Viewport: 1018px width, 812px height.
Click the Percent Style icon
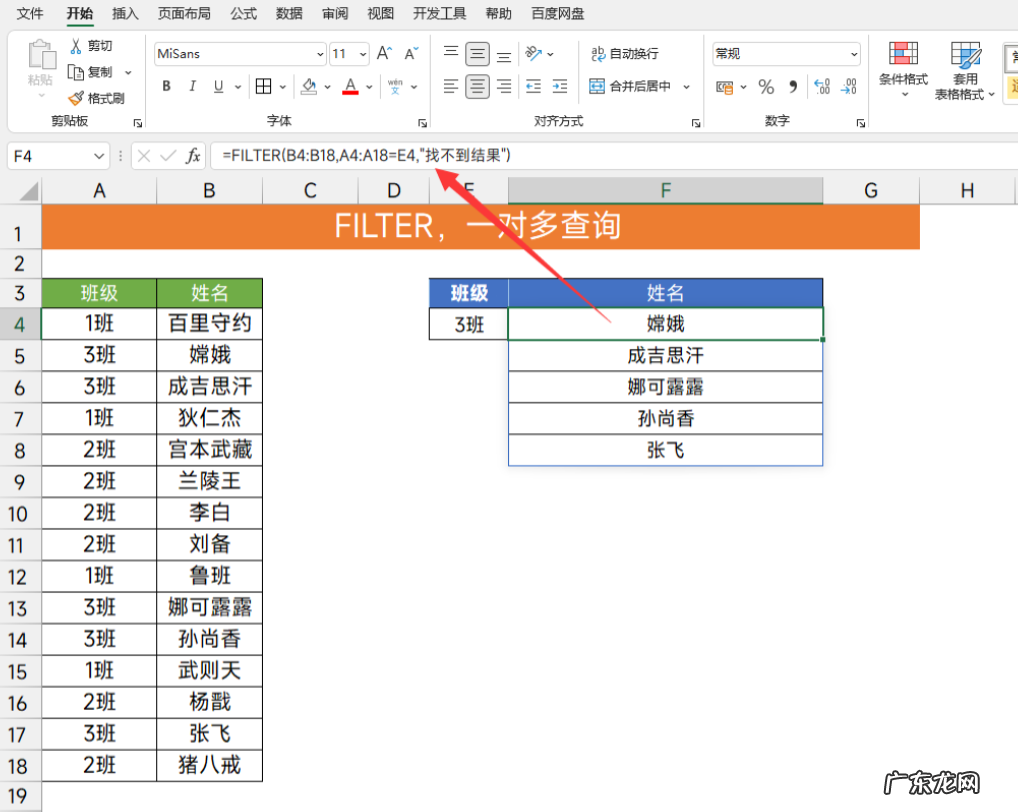click(x=766, y=87)
